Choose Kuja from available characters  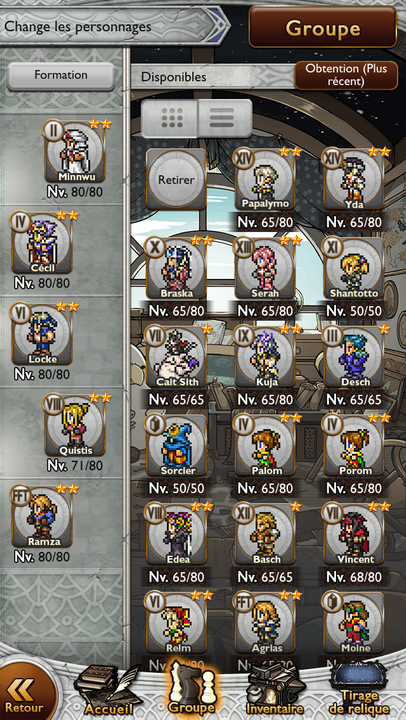pos(265,357)
